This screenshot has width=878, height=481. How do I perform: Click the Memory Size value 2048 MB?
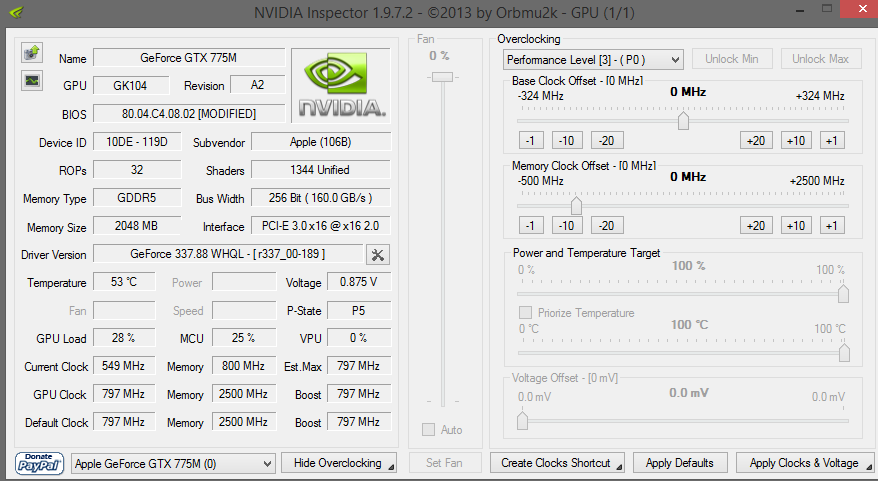pos(137,226)
